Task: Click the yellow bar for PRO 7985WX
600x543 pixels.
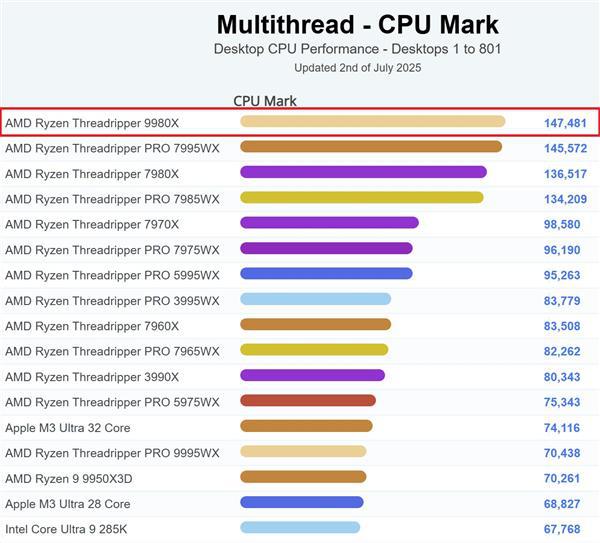Action: (x=361, y=198)
